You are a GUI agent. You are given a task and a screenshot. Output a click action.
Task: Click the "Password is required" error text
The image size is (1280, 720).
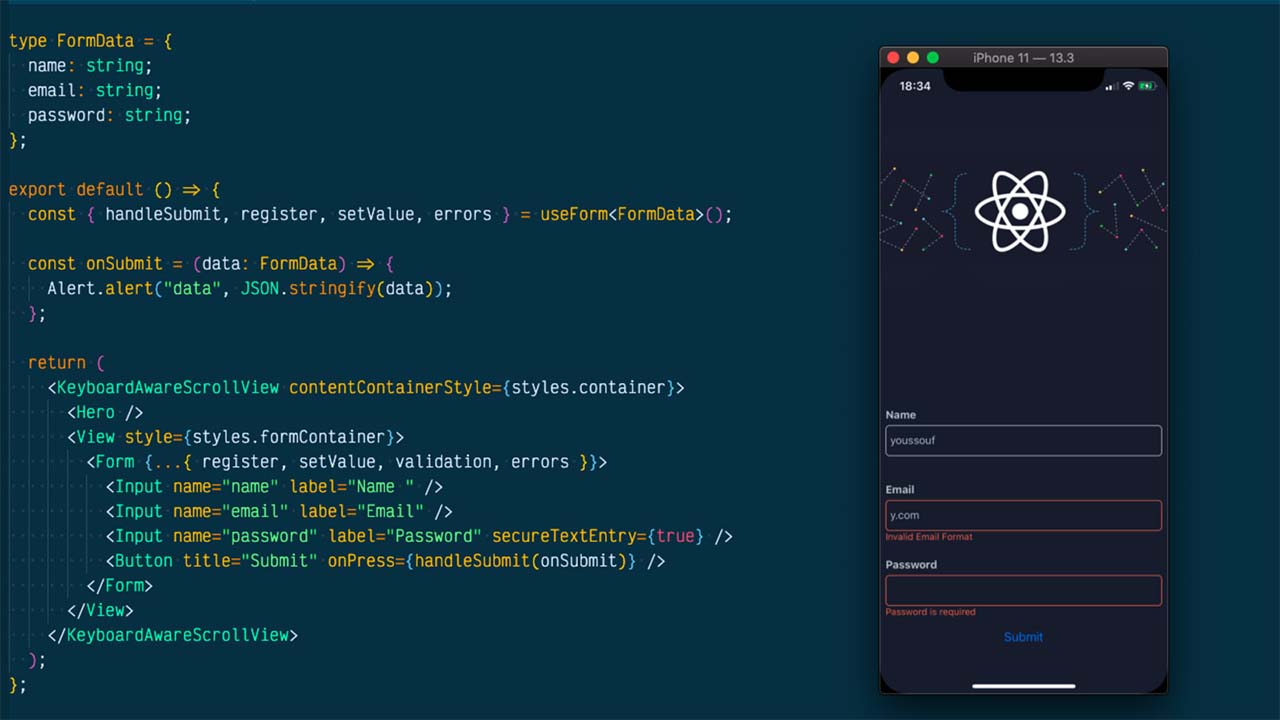(x=930, y=612)
